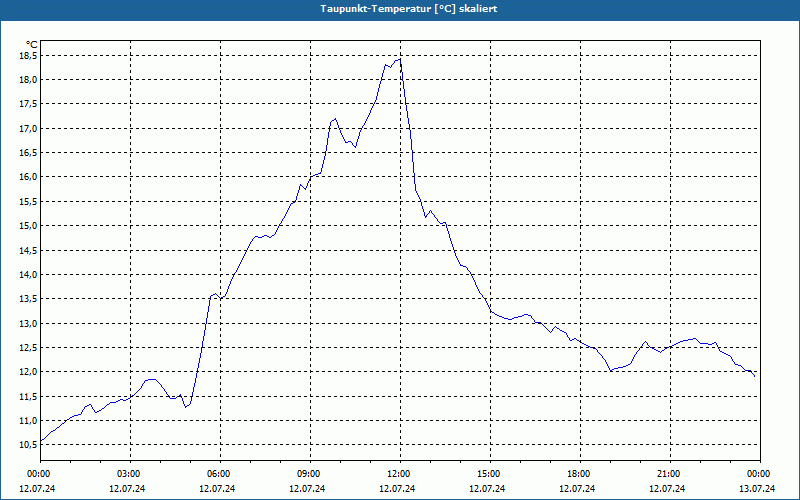Viewport: 800px width, 500px height.
Task: Click the 10,5 y-axis value
Action: (x=28, y=445)
